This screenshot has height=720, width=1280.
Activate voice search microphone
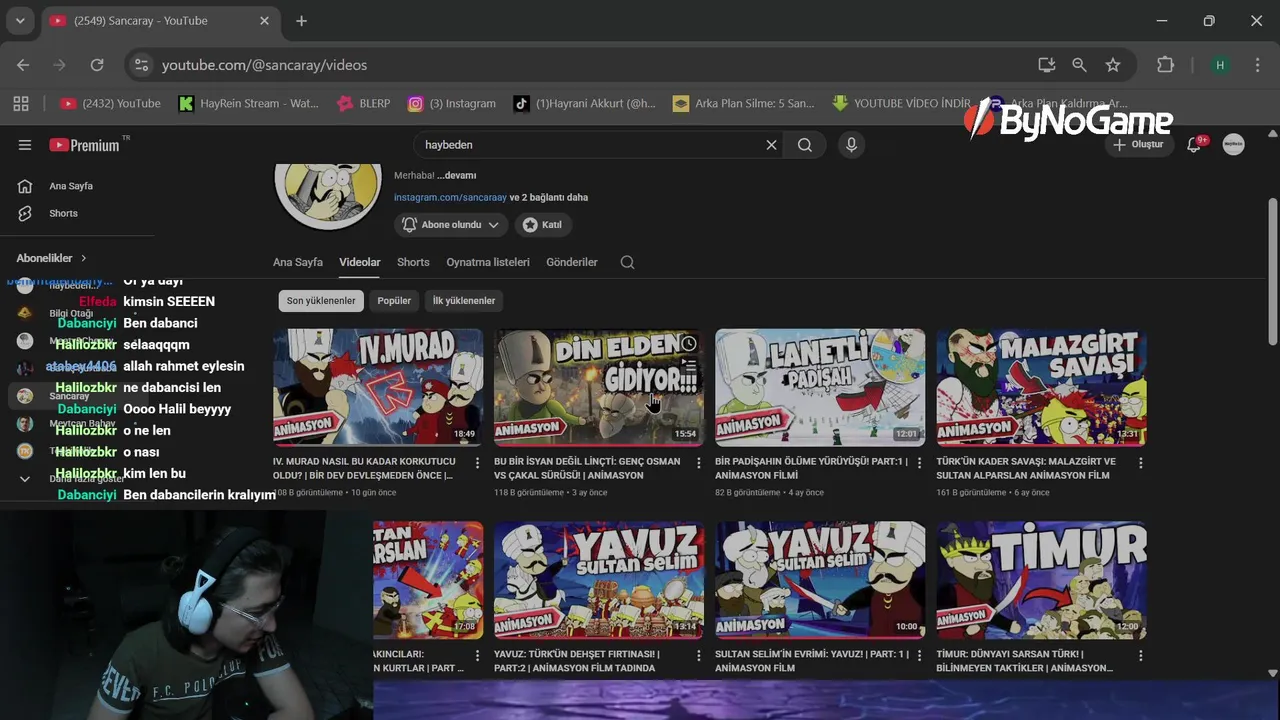(851, 145)
